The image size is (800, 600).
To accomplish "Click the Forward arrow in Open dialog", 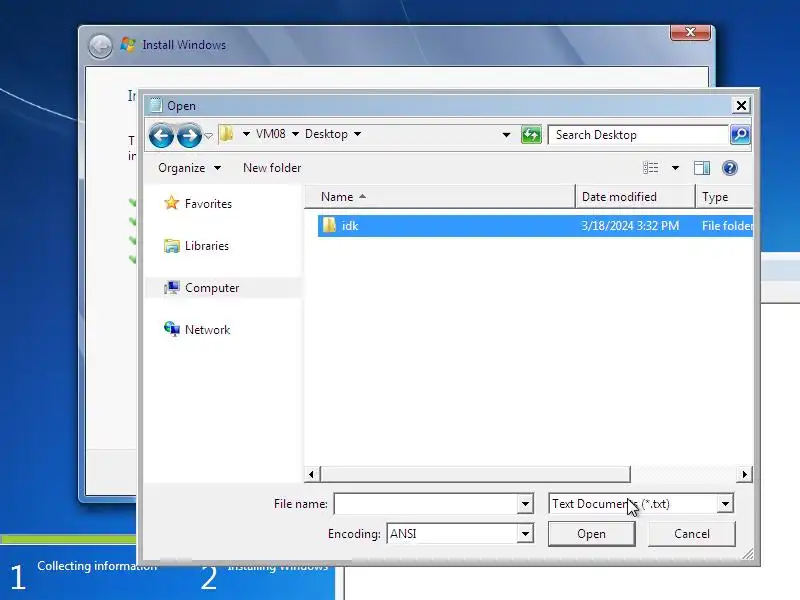I will tap(189, 135).
